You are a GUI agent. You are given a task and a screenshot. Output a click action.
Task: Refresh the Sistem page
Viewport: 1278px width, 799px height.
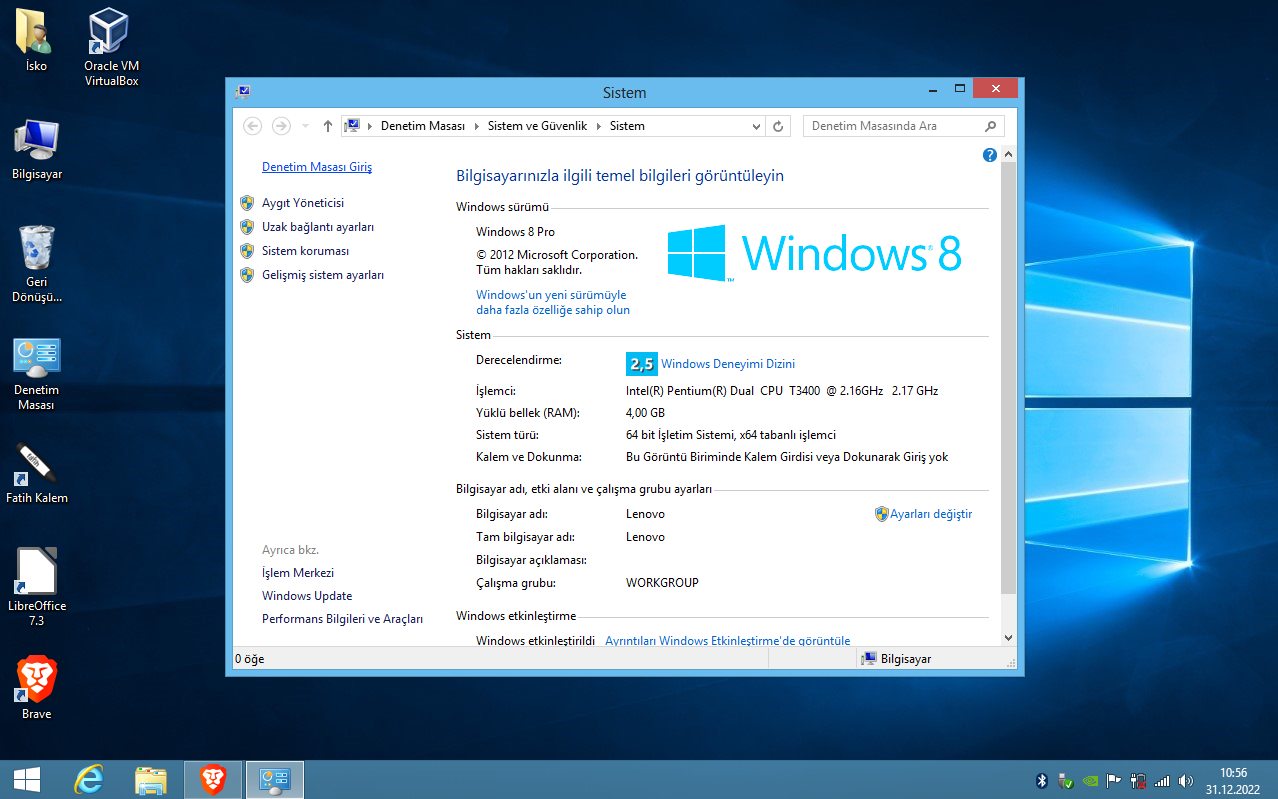point(779,126)
